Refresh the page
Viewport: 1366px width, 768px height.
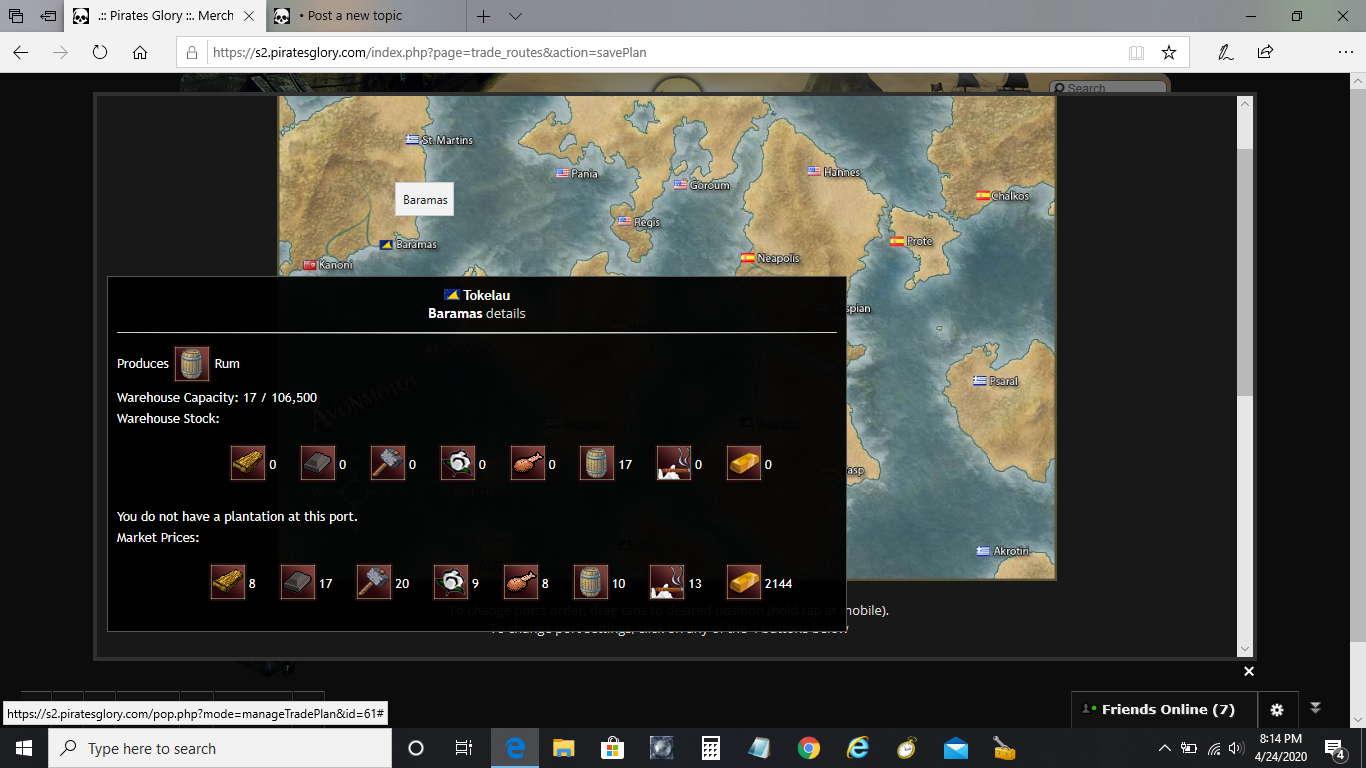click(100, 52)
